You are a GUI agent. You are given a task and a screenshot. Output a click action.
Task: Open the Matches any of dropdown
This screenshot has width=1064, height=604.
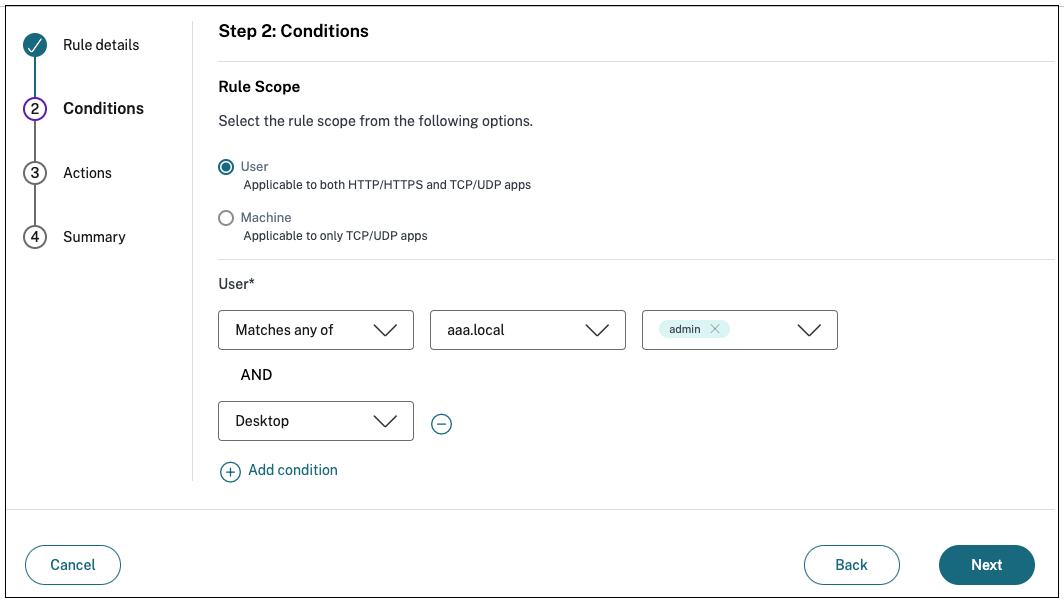click(x=315, y=330)
